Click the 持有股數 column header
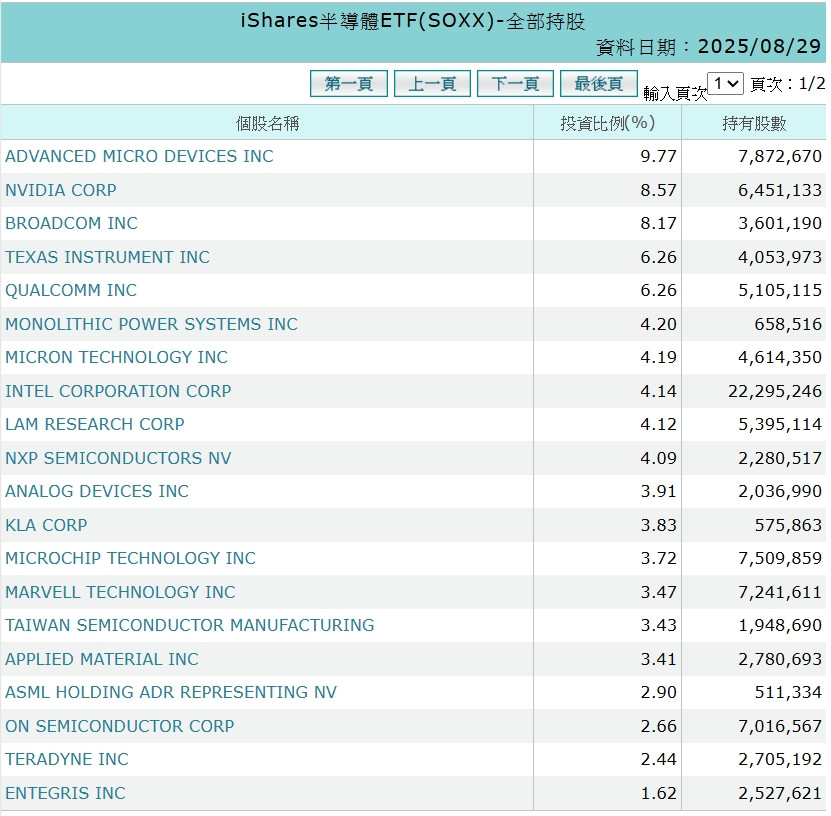The width and height of the screenshot is (831, 816). (754, 123)
